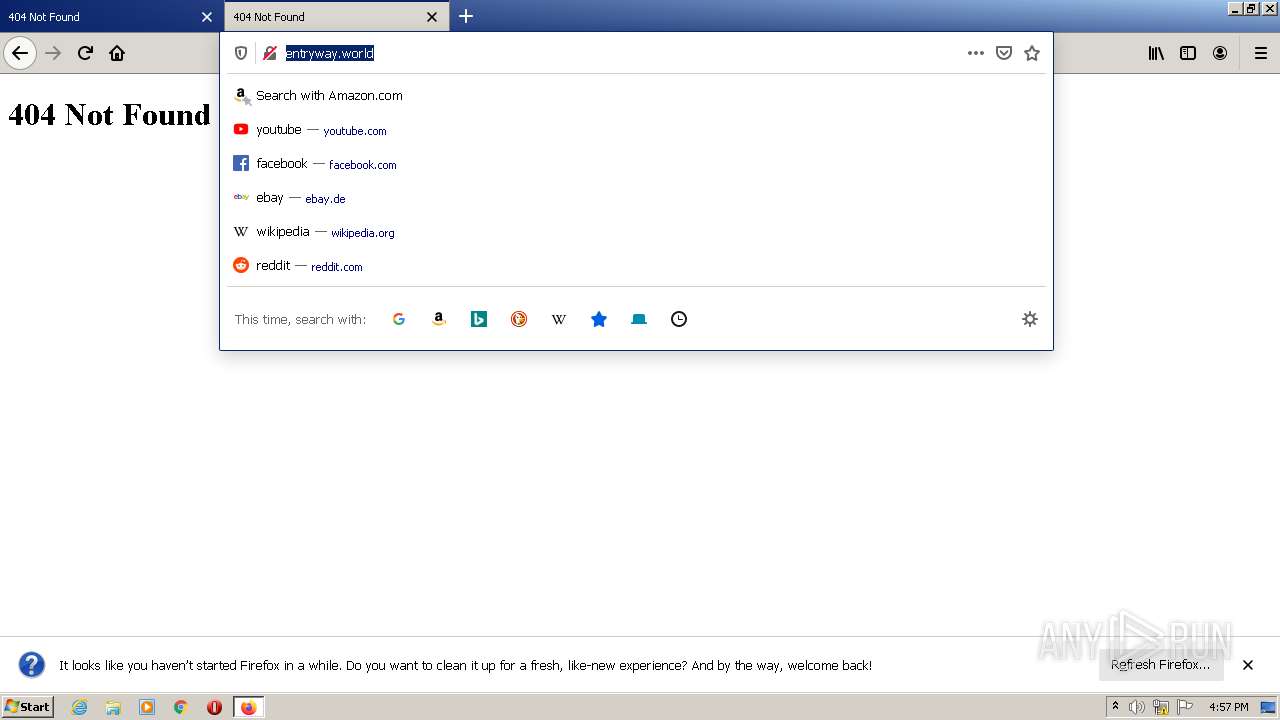Open tracking protection shield info
The image size is (1280, 720).
241,53
